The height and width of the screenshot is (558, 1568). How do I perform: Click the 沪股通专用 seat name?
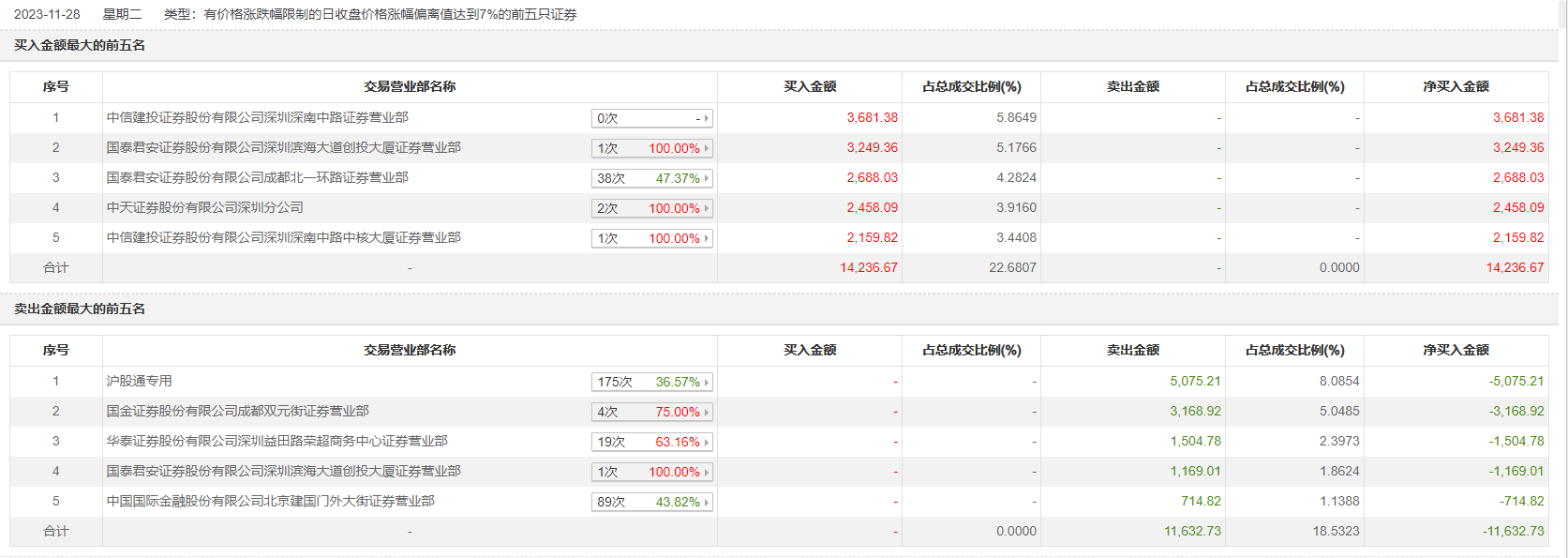tap(140, 381)
